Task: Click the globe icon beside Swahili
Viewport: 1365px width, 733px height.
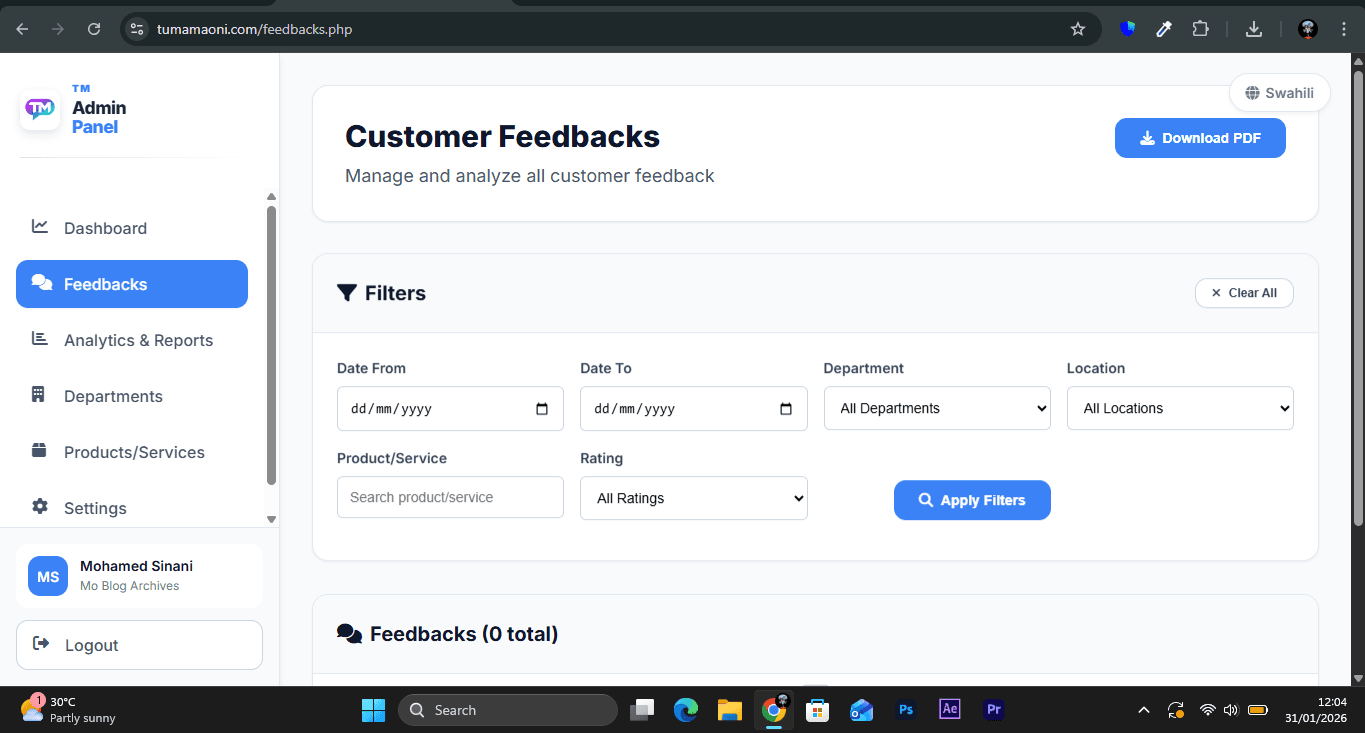Action: click(x=1252, y=92)
